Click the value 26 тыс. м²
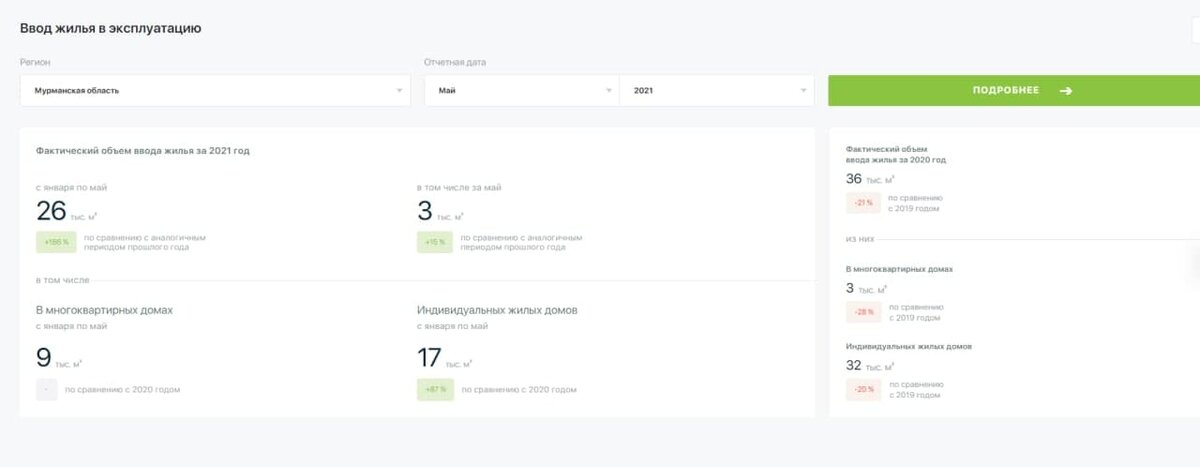Screen dimensions: 1200x467 click(67, 211)
